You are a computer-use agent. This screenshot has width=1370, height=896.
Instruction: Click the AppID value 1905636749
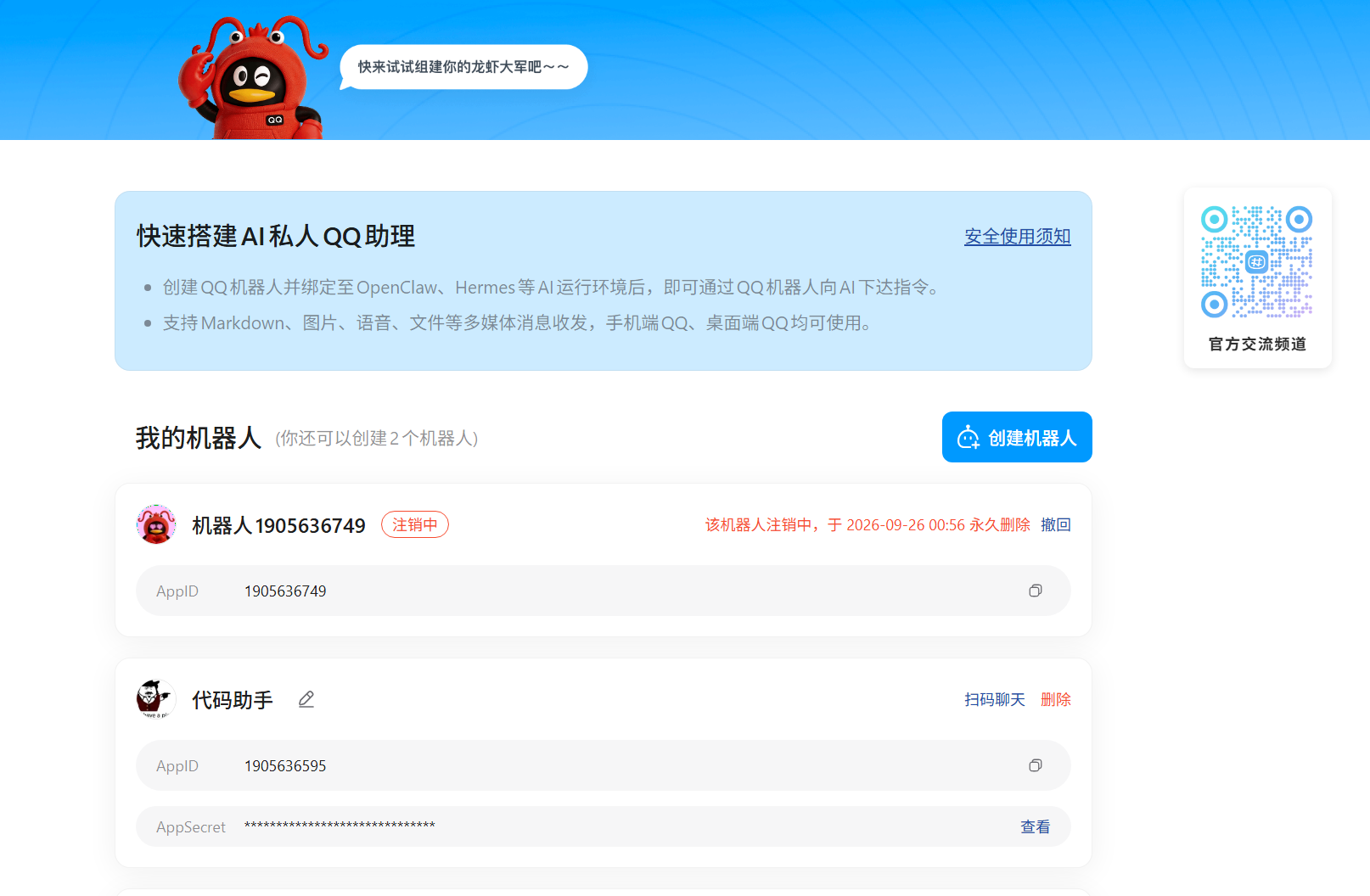click(285, 591)
